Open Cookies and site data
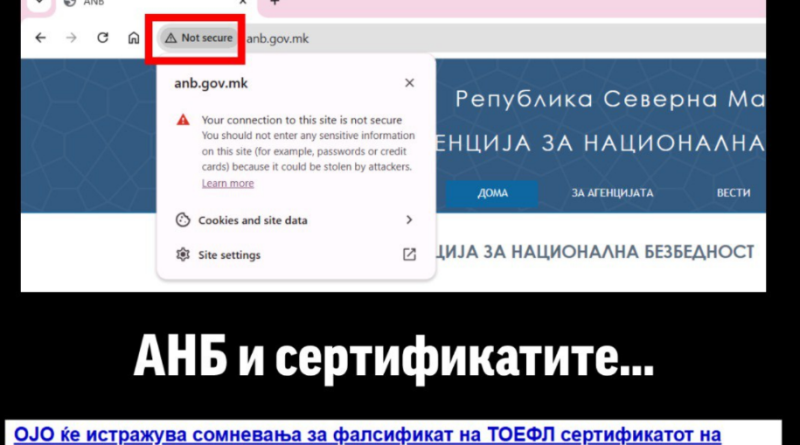Screen dimensions: 800x445 [295, 220]
